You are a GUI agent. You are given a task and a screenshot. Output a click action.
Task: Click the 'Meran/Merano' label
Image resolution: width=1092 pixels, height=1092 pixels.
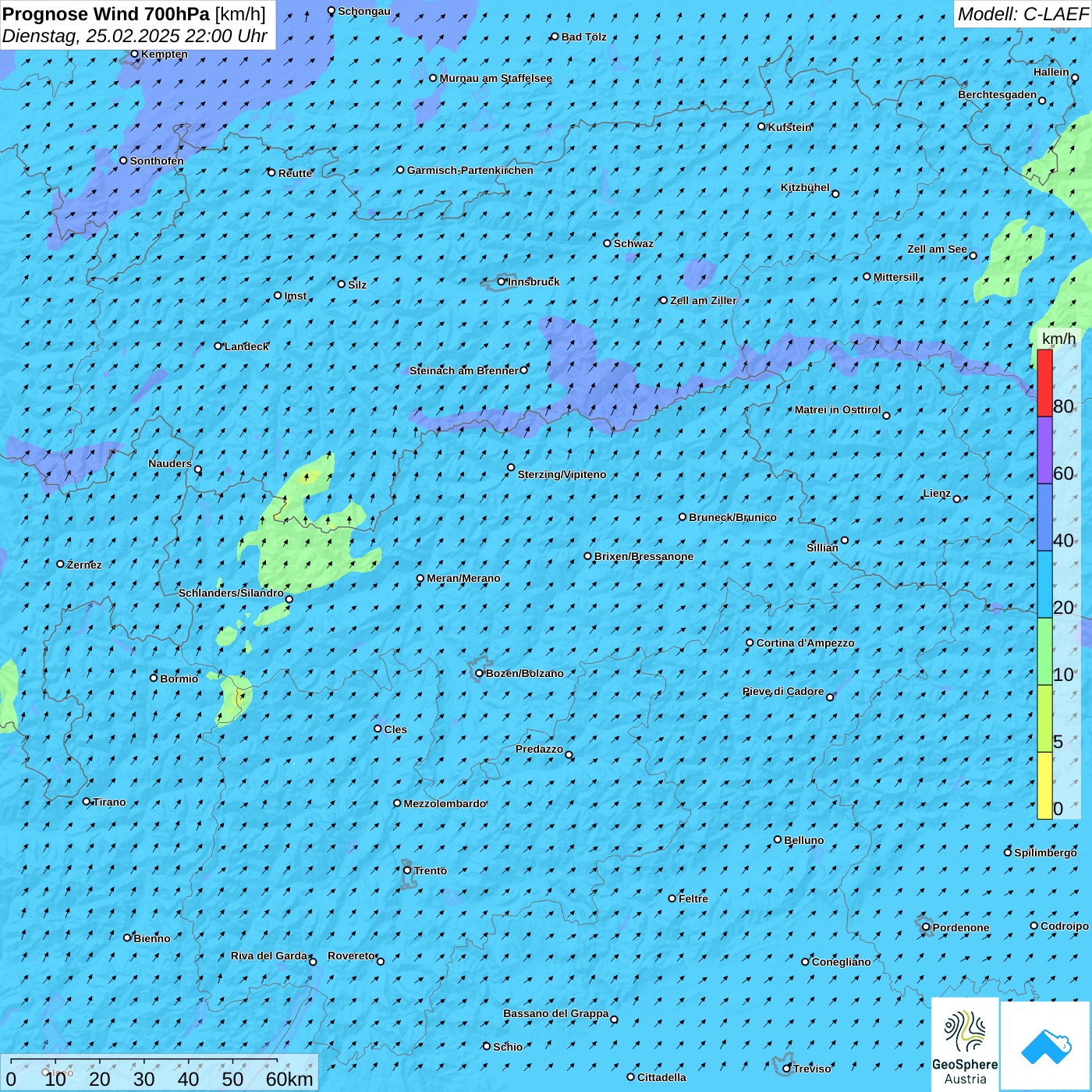(x=463, y=578)
